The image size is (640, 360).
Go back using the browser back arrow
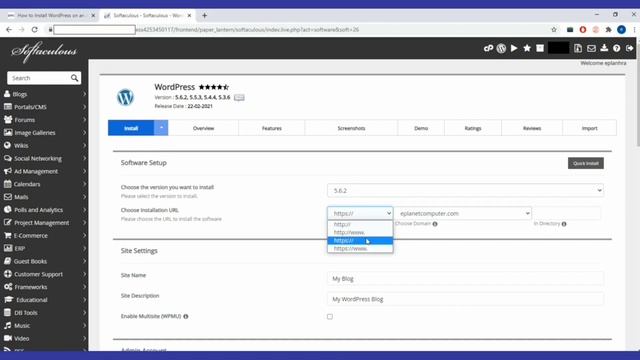(9, 29)
